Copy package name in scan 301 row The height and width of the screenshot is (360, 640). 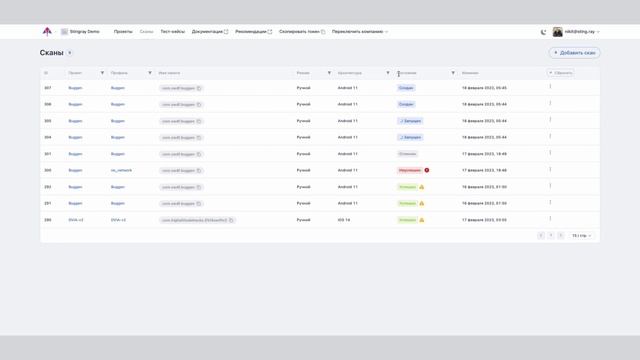(199, 154)
